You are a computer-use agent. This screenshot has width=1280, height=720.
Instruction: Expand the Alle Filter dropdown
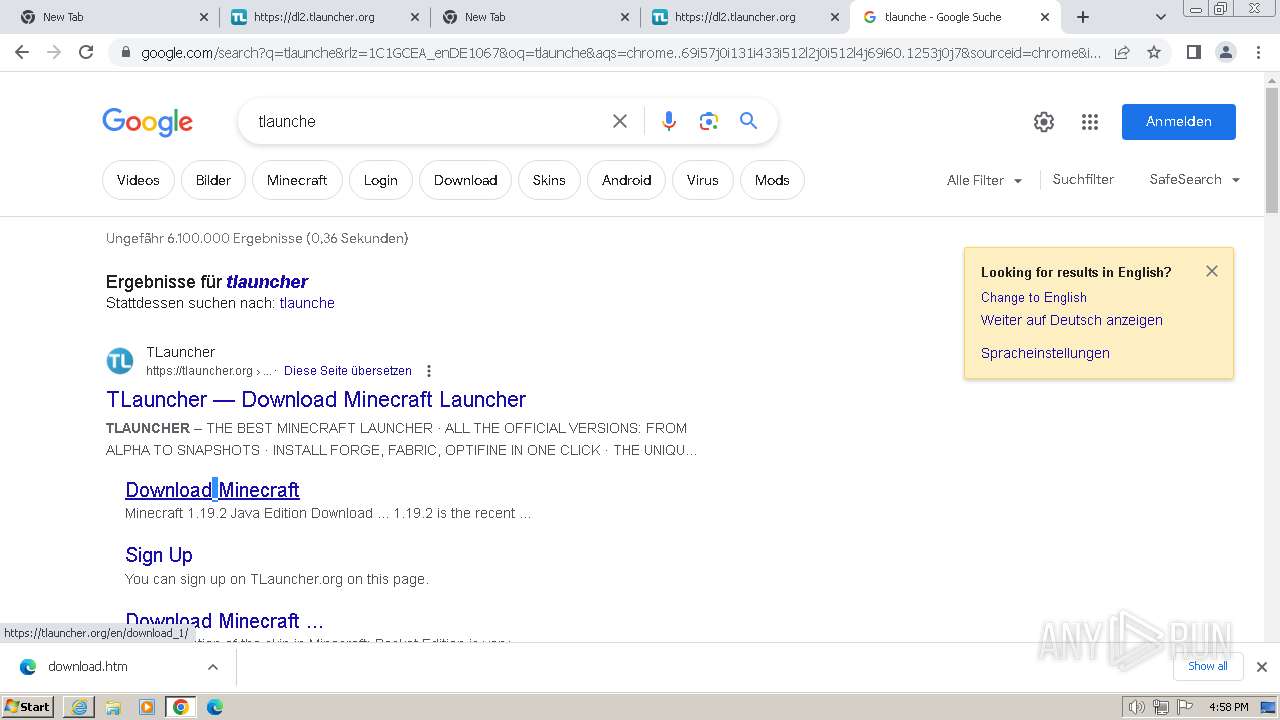(985, 180)
